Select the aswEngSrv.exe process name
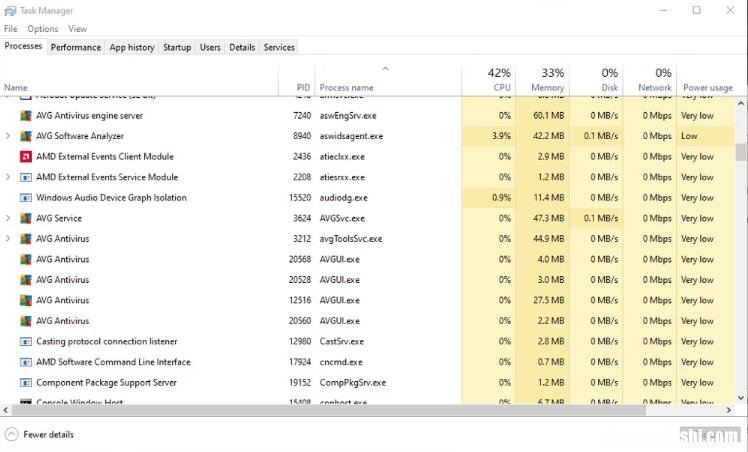Image resolution: width=748 pixels, height=452 pixels. [x=348, y=116]
